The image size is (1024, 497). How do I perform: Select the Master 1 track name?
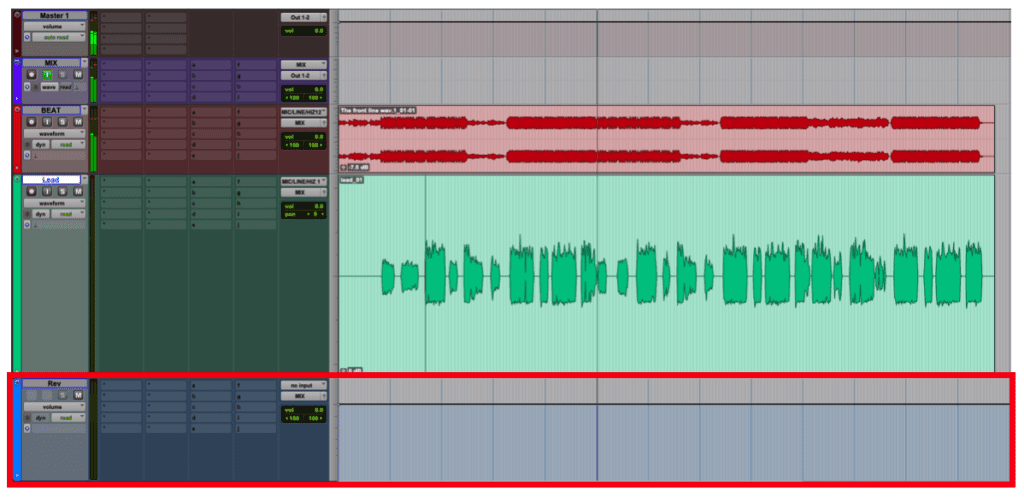54,15
